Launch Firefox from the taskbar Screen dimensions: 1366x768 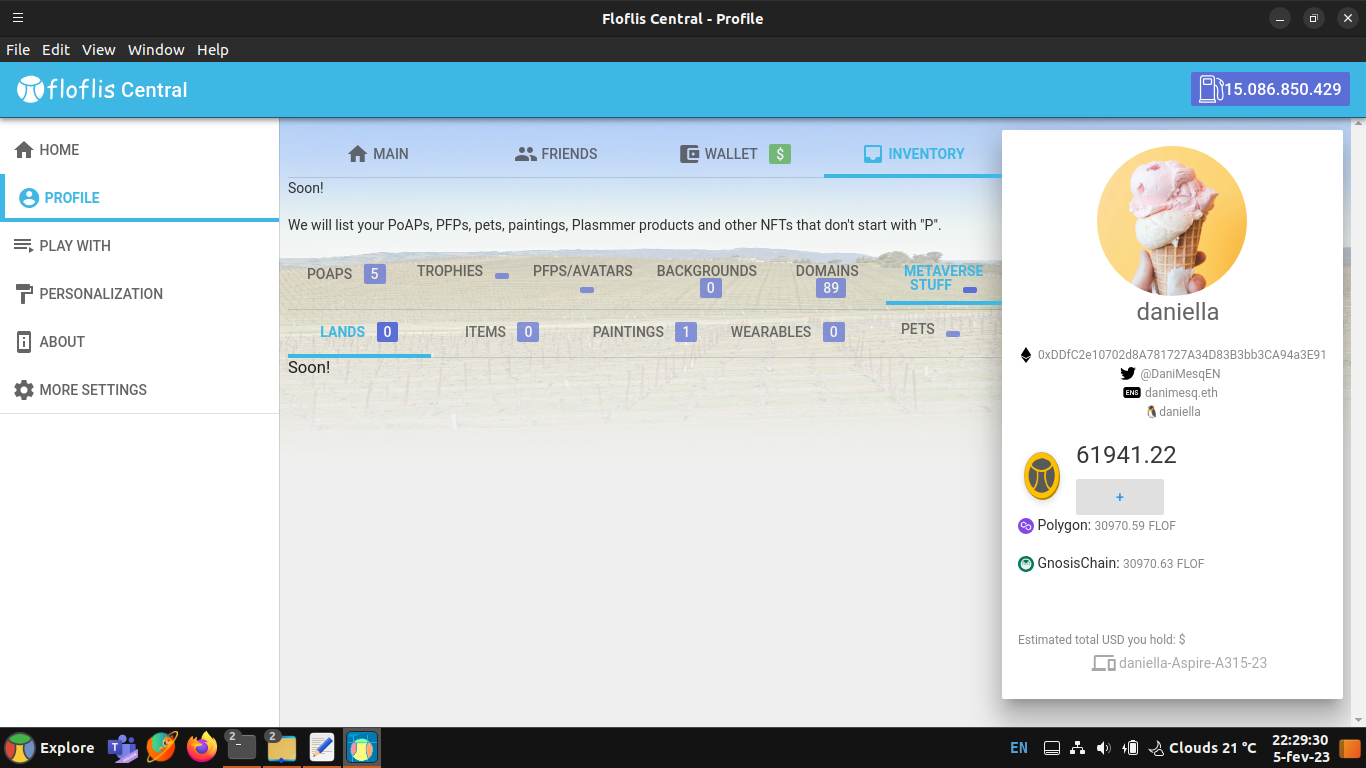[202, 748]
